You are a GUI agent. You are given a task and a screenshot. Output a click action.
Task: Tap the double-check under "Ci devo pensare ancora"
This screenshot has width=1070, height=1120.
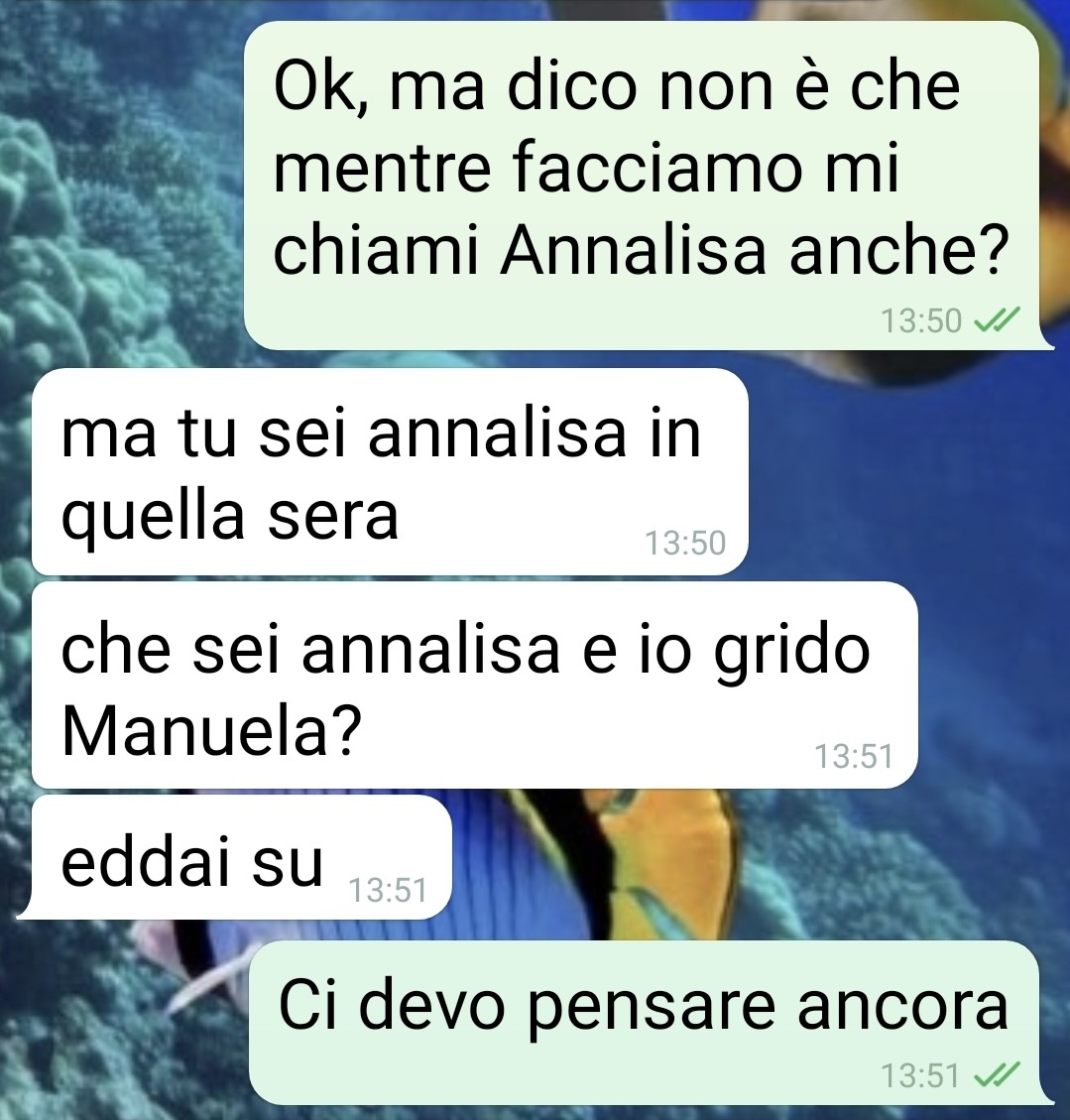(998, 1074)
